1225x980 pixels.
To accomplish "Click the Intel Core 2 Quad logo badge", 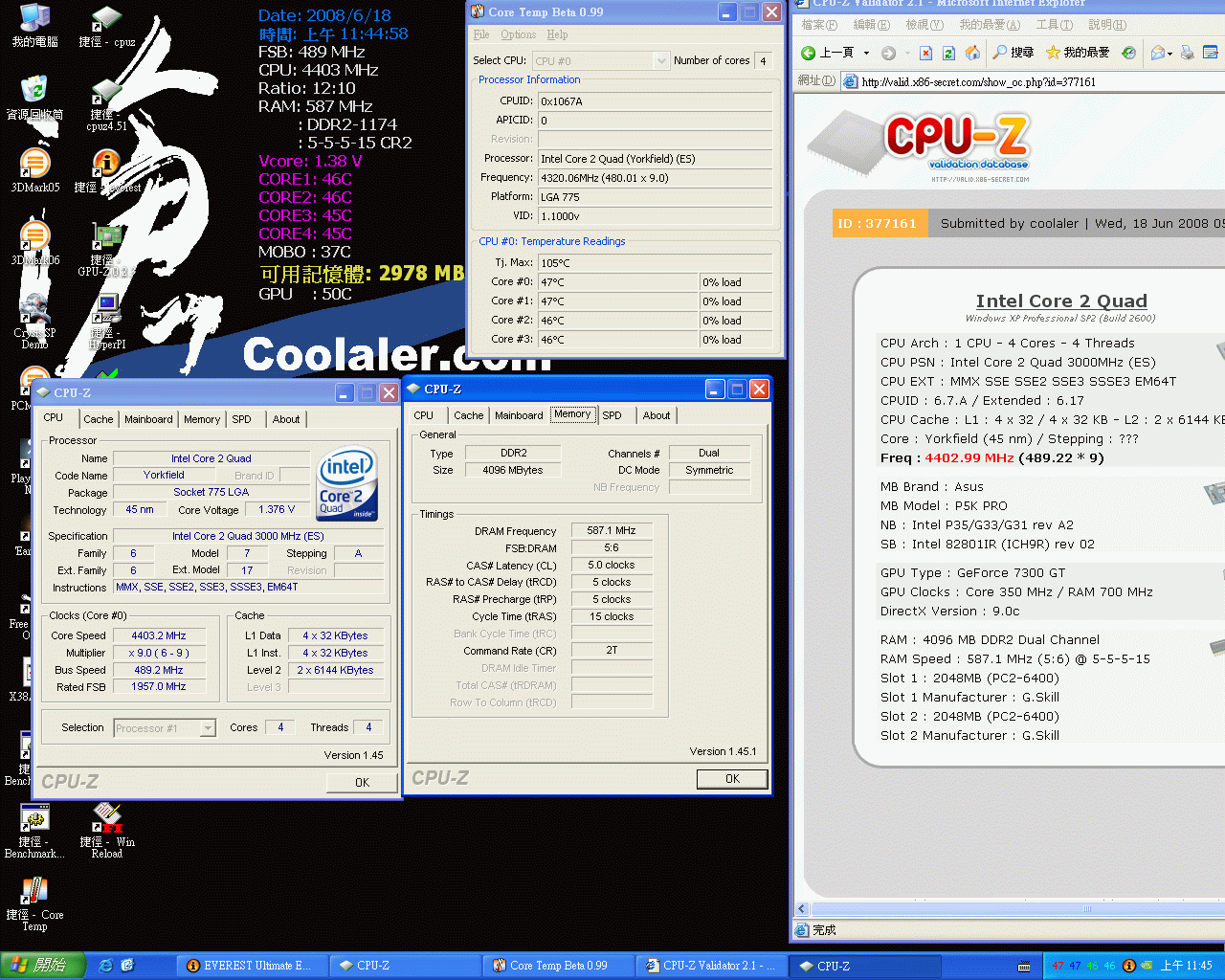I will [346, 483].
